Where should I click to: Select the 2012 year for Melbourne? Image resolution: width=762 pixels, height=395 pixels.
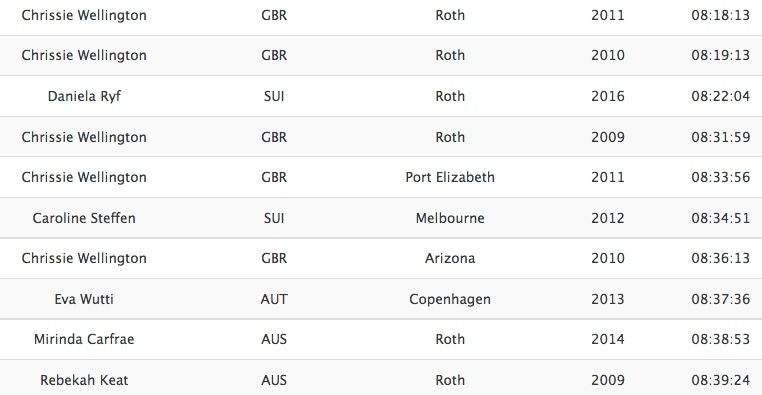608,218
